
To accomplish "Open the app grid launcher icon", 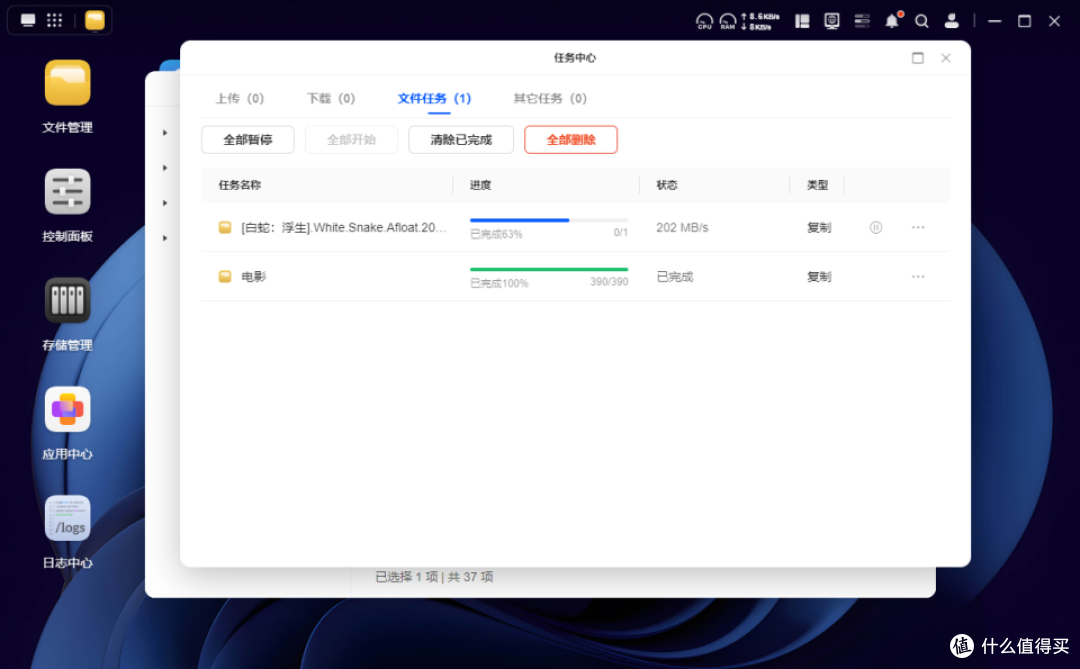I will [54, 20].
